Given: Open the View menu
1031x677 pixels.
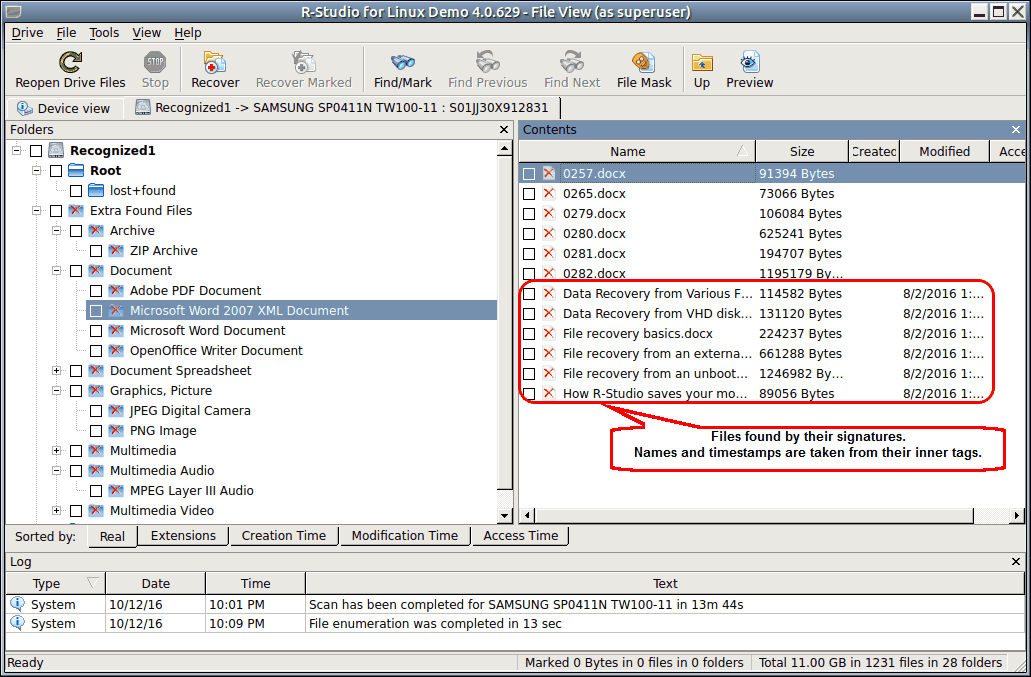Looking at the screenshot, I should coord(147,33).
